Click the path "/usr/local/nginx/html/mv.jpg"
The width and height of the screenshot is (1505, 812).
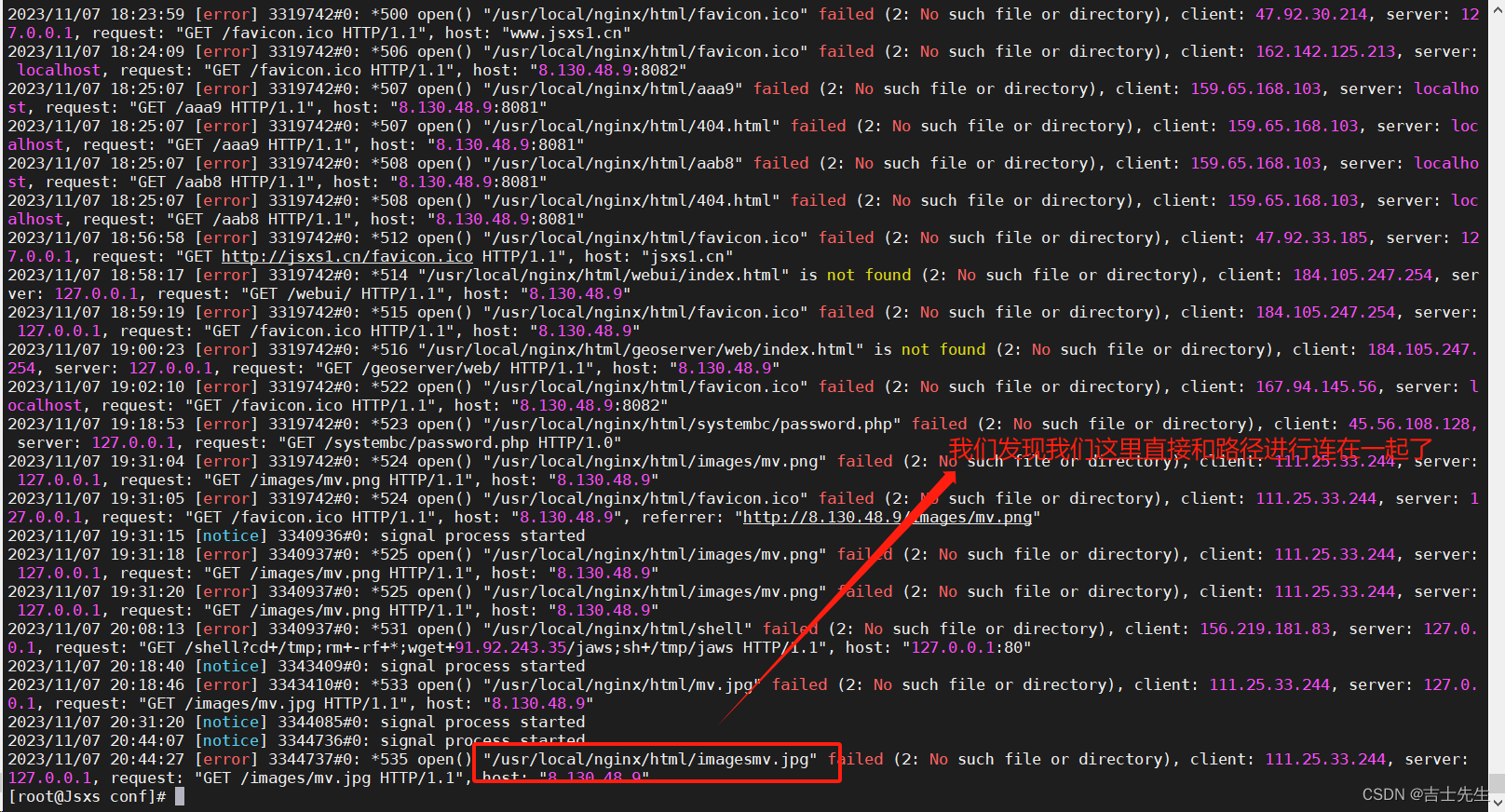point(622,684)
